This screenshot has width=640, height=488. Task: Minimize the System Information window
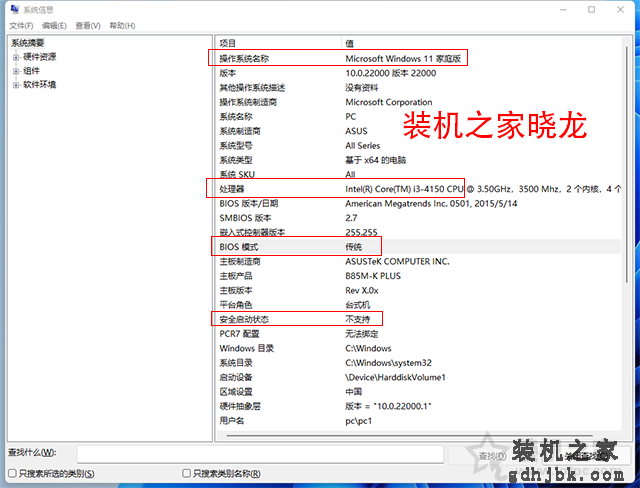pyautogui.click(x=563, y=9)
